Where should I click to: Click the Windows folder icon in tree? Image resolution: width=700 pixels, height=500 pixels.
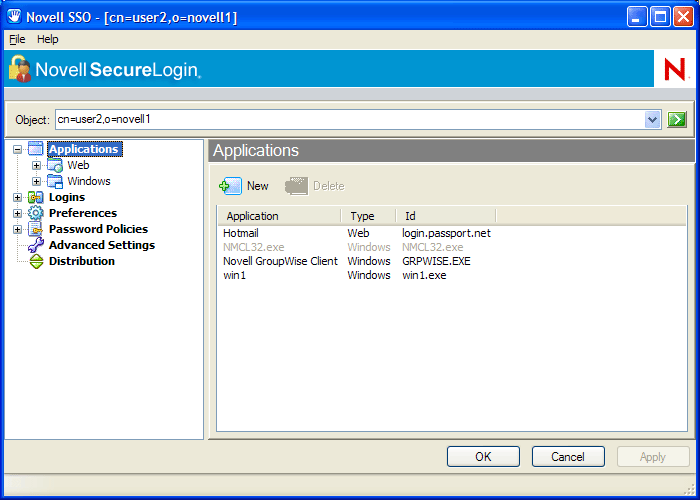tap(55, 181)
